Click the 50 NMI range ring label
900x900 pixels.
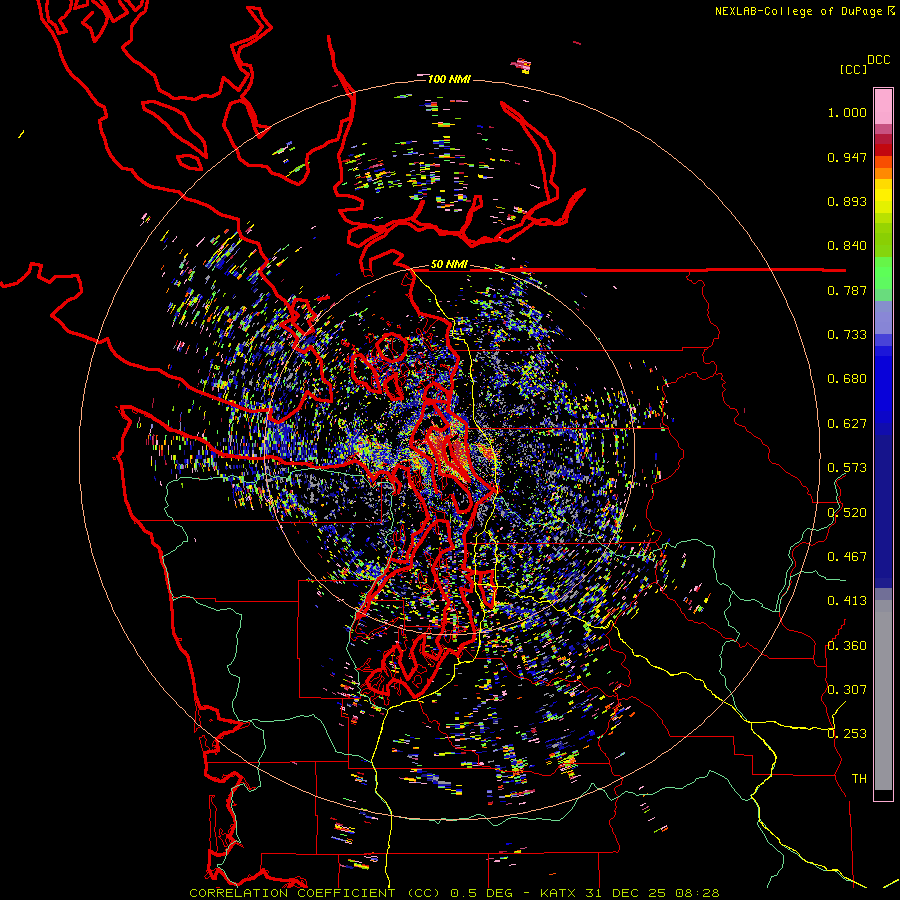[x=449, y=264]
